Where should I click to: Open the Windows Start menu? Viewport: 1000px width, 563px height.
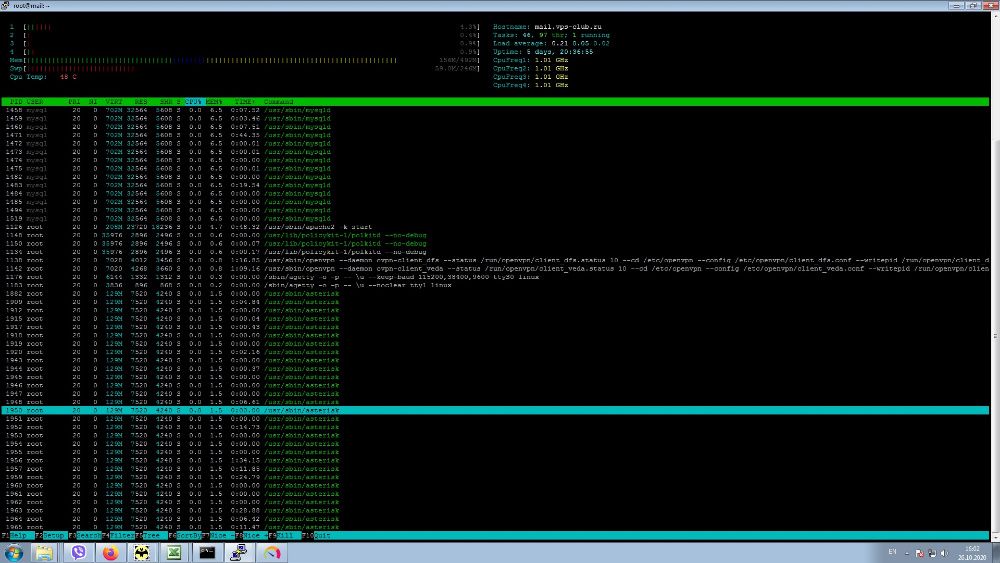pyautogui.click(x=13, y=552)
